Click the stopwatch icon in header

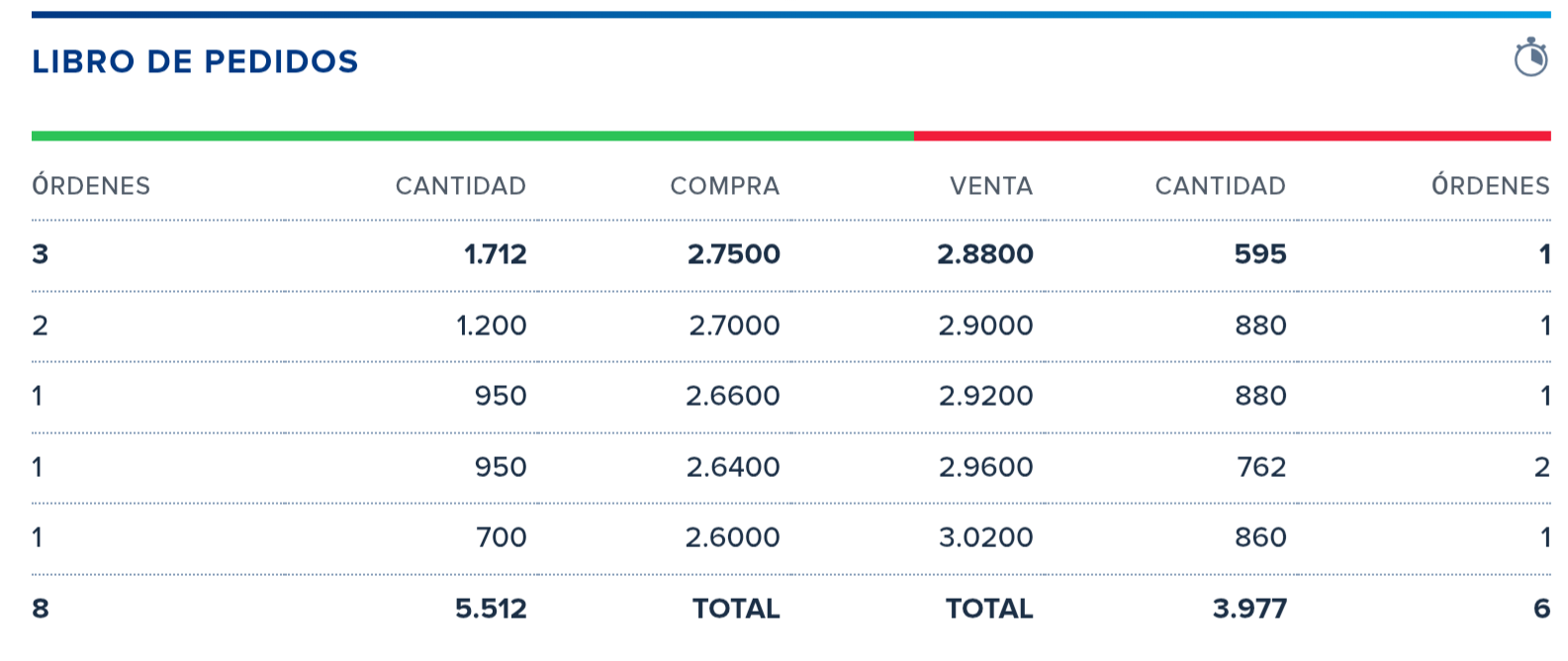click(1530, 57)
